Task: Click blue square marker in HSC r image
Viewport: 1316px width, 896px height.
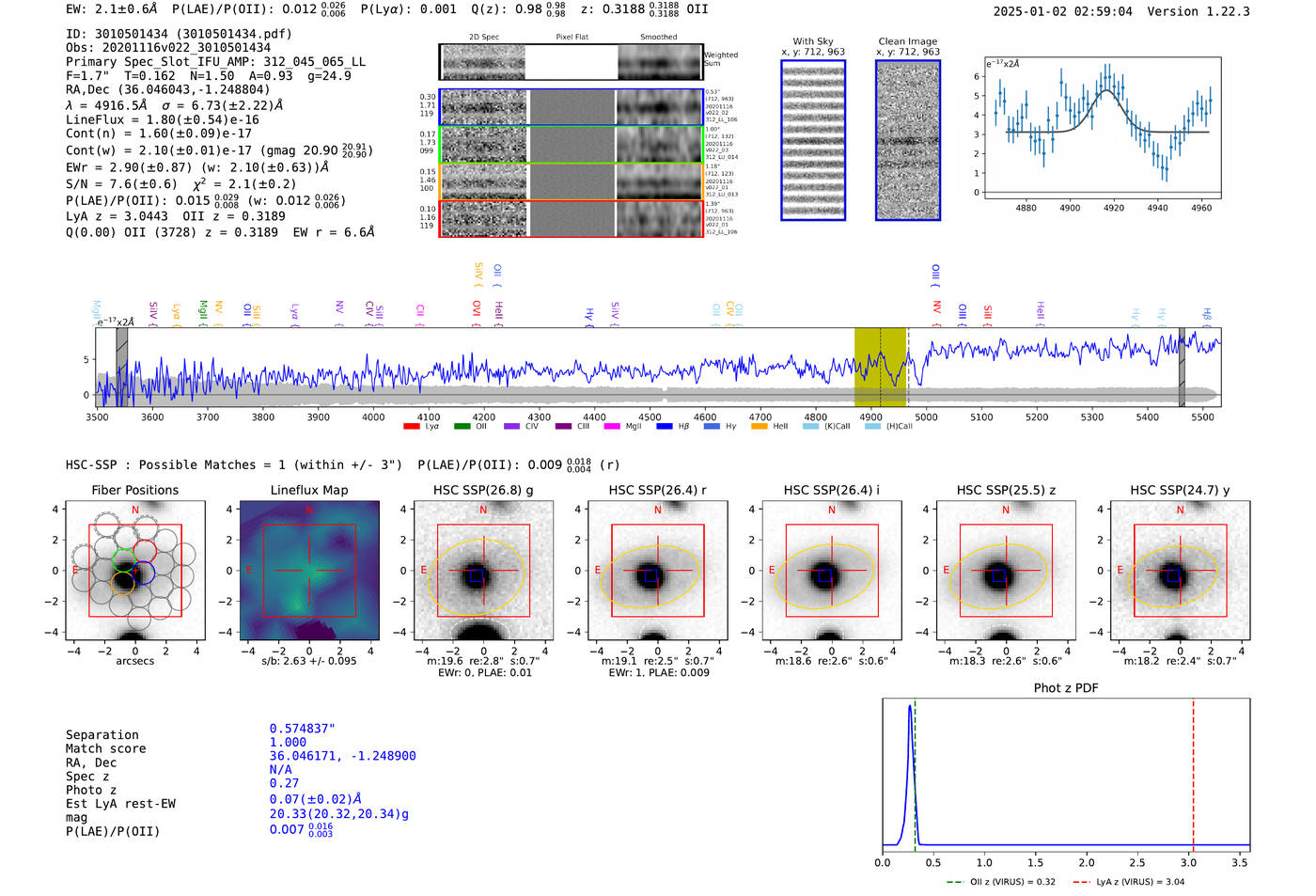Action: click(x=650, y=575)
